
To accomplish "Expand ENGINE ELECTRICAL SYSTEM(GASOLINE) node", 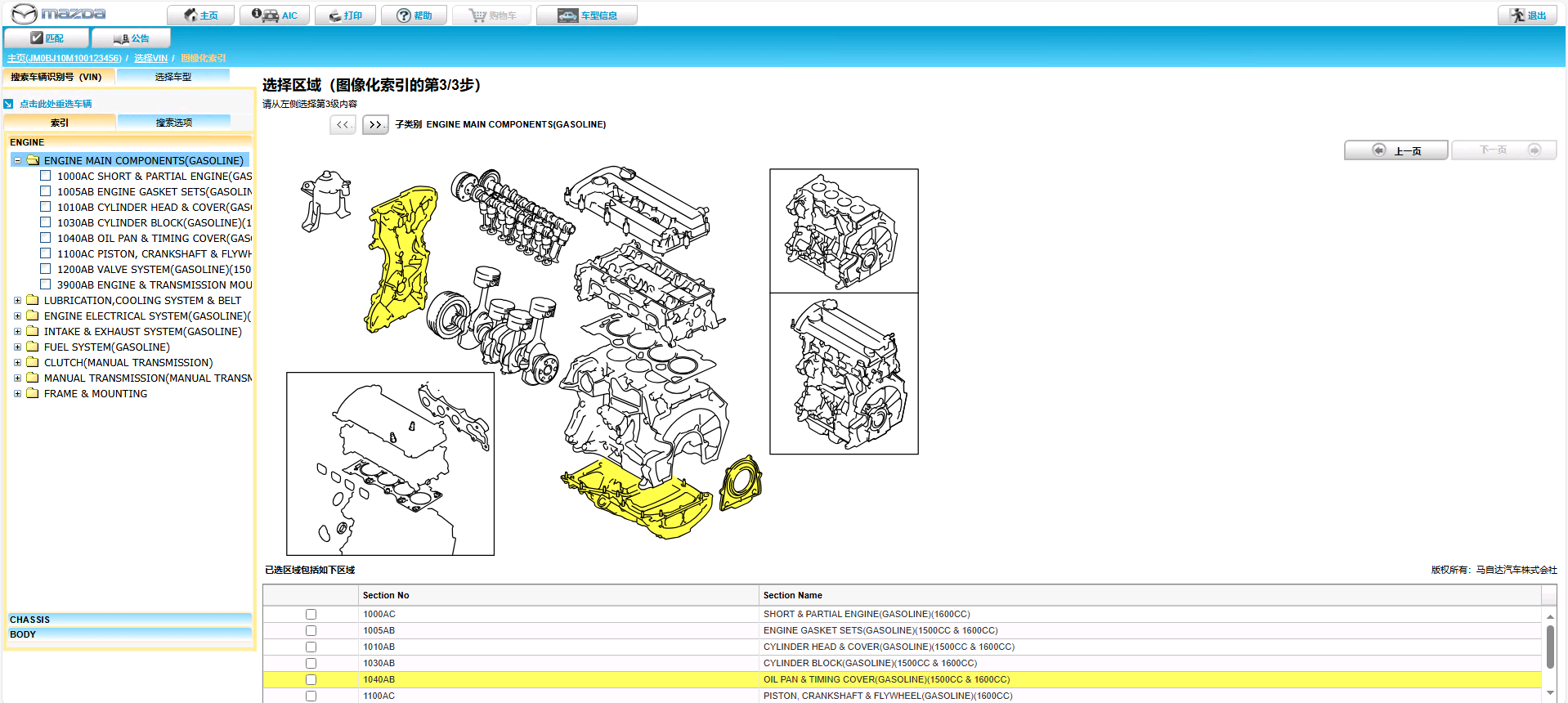I will [17, 316].
